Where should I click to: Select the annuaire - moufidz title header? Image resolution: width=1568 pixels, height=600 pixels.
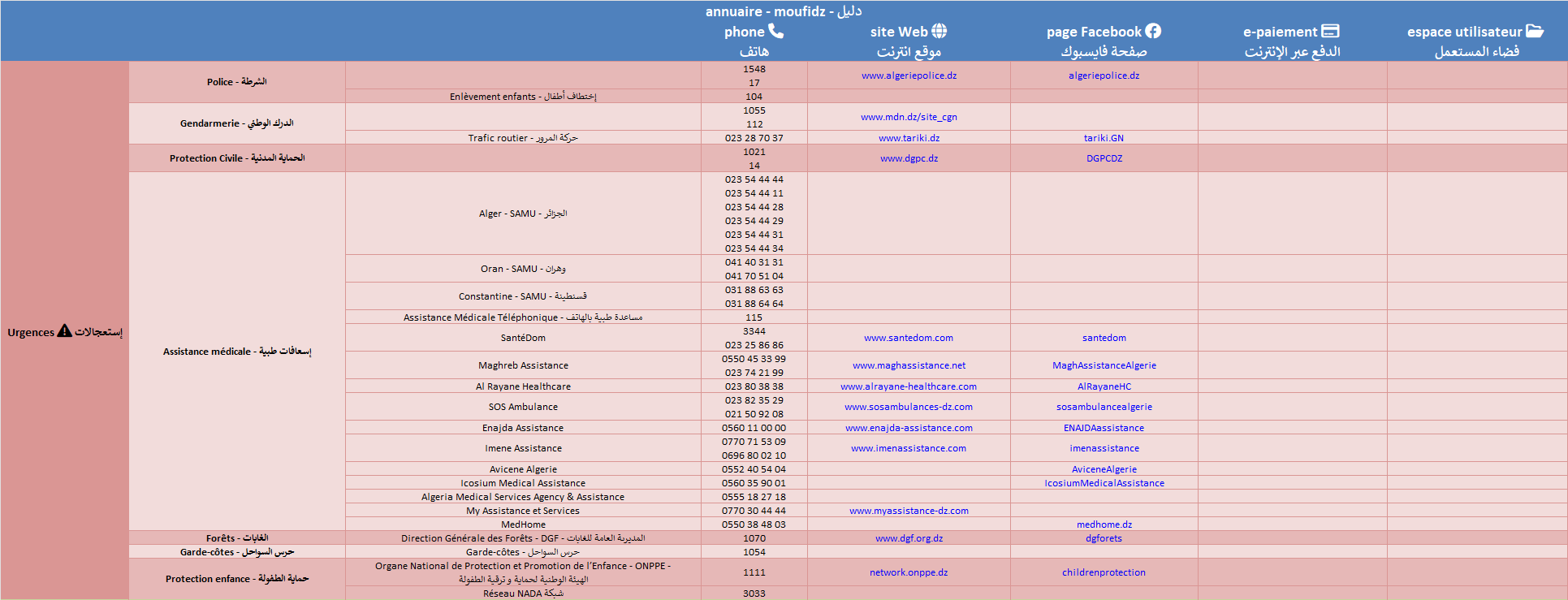[x=783, y=11]
